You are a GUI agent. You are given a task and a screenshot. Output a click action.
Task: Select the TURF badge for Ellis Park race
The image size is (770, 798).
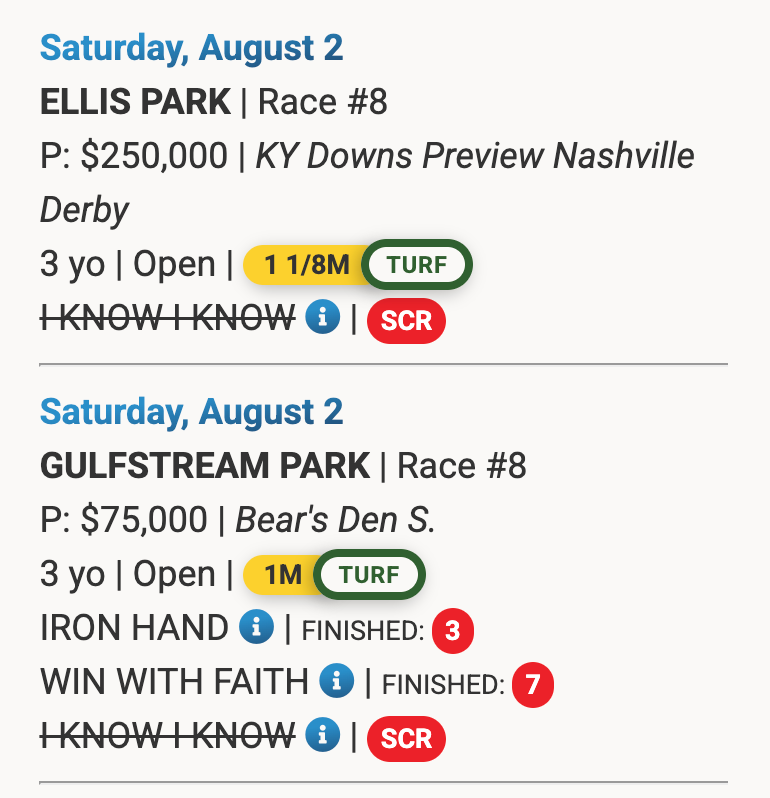(416, 265)
